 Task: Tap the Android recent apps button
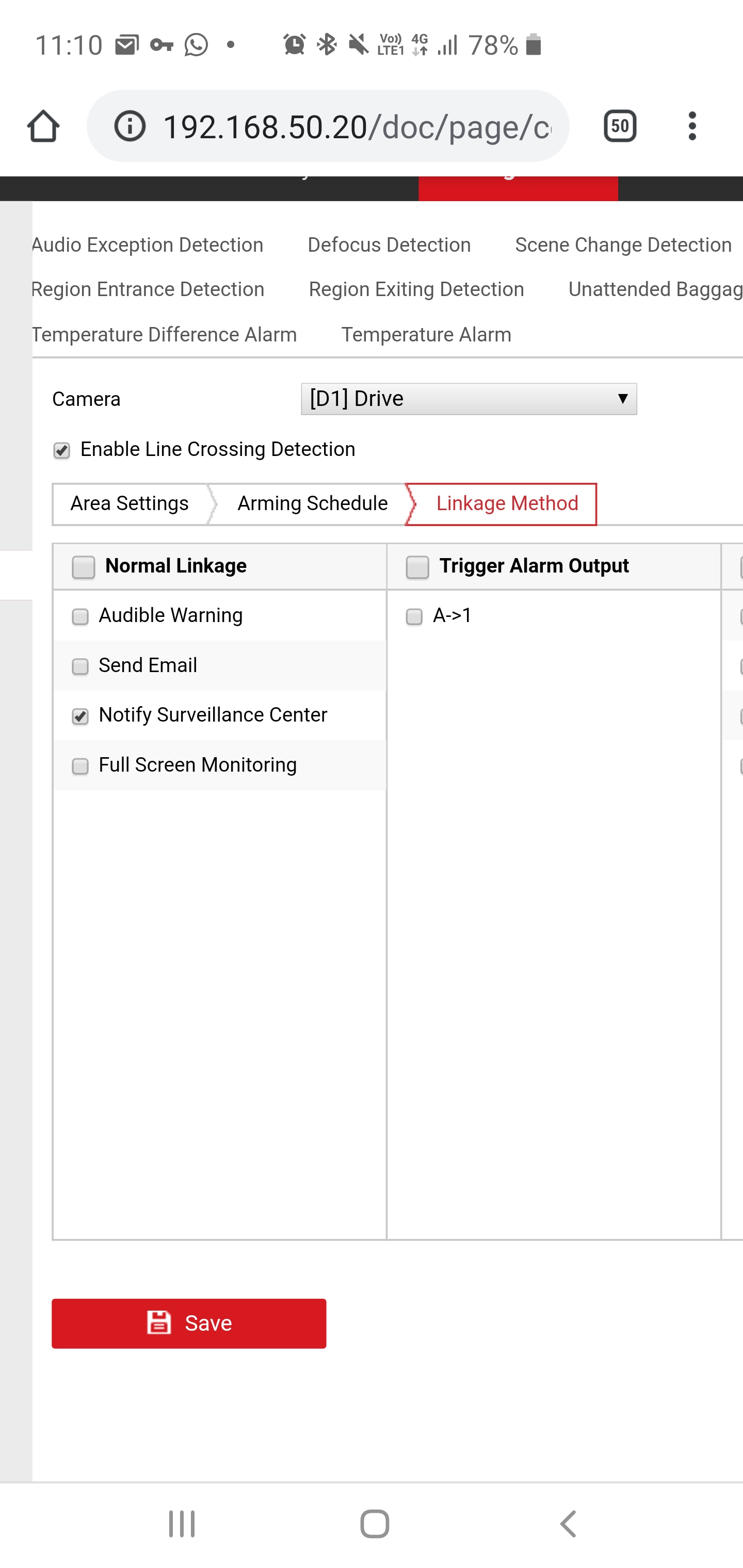coord(182,1524)
